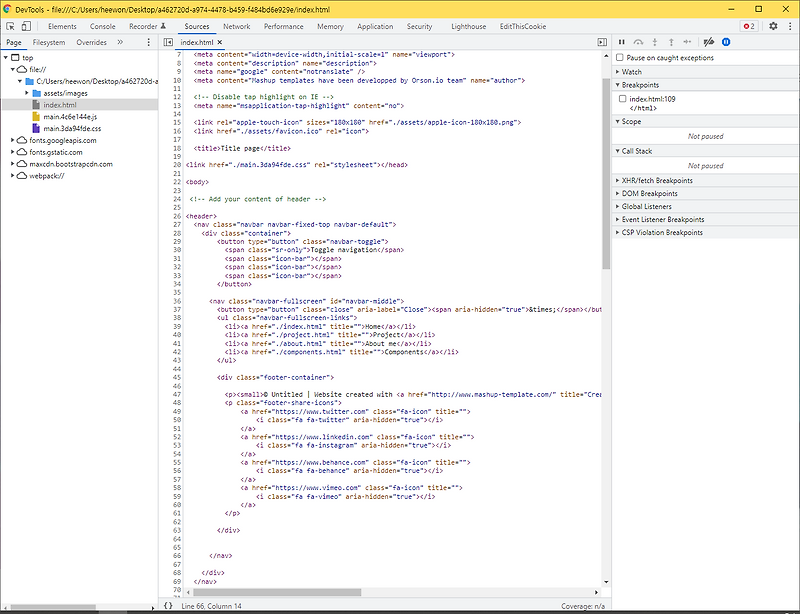
Task: Toggle the device toolbar
Action: pos(26,27)
